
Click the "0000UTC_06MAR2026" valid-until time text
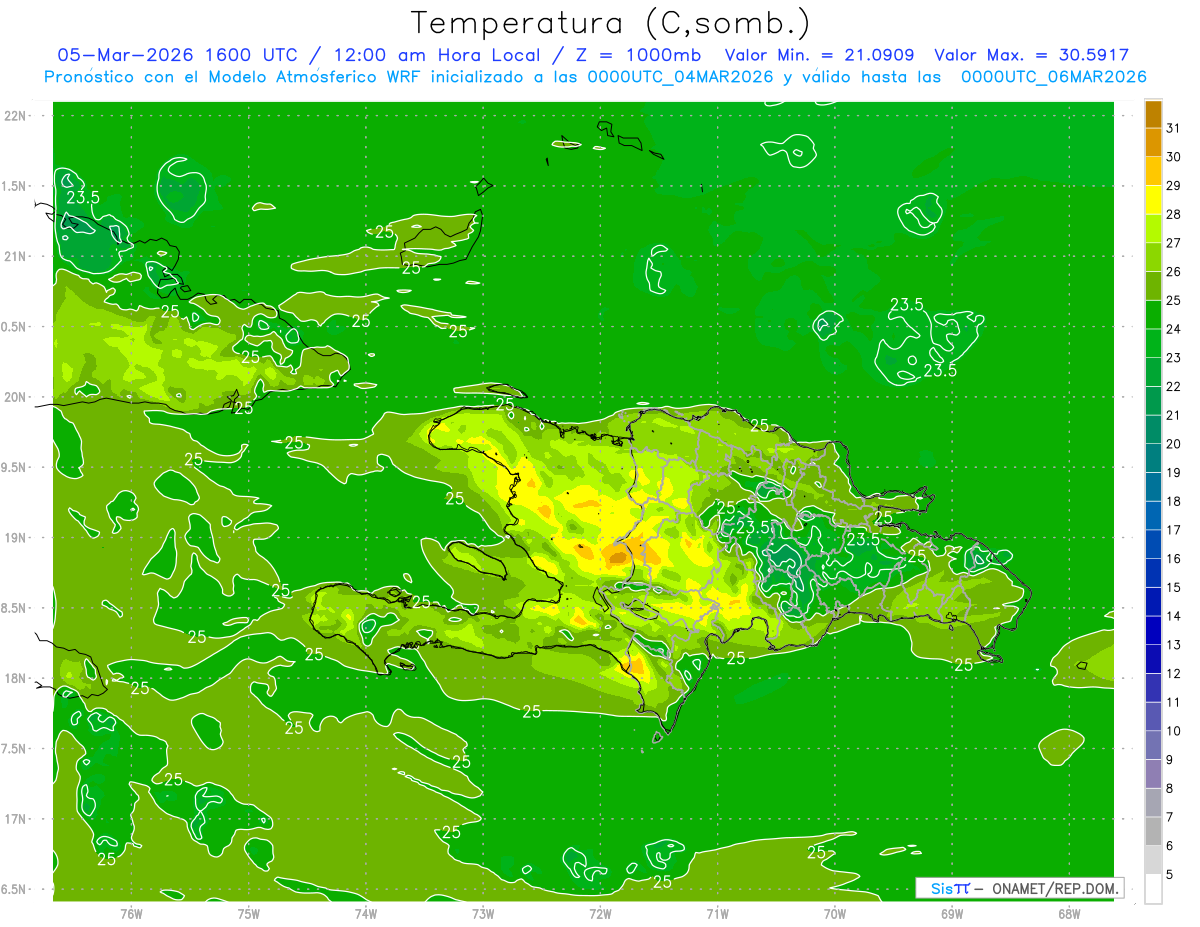click(x=1053, y=77)
